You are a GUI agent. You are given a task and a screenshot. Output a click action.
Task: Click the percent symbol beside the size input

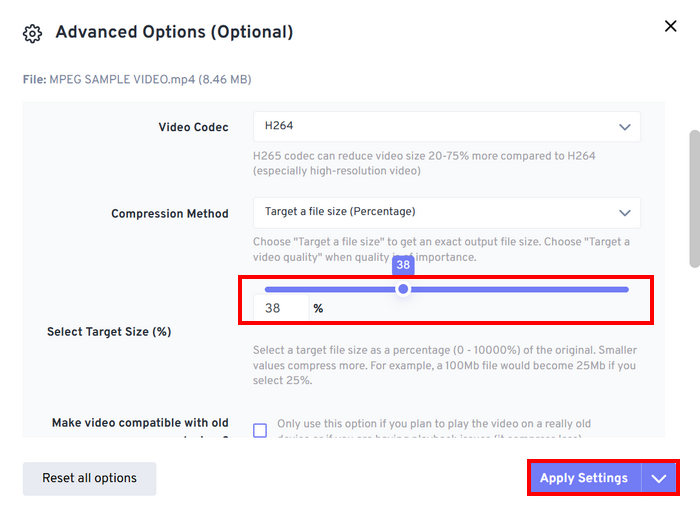(318, 309)
